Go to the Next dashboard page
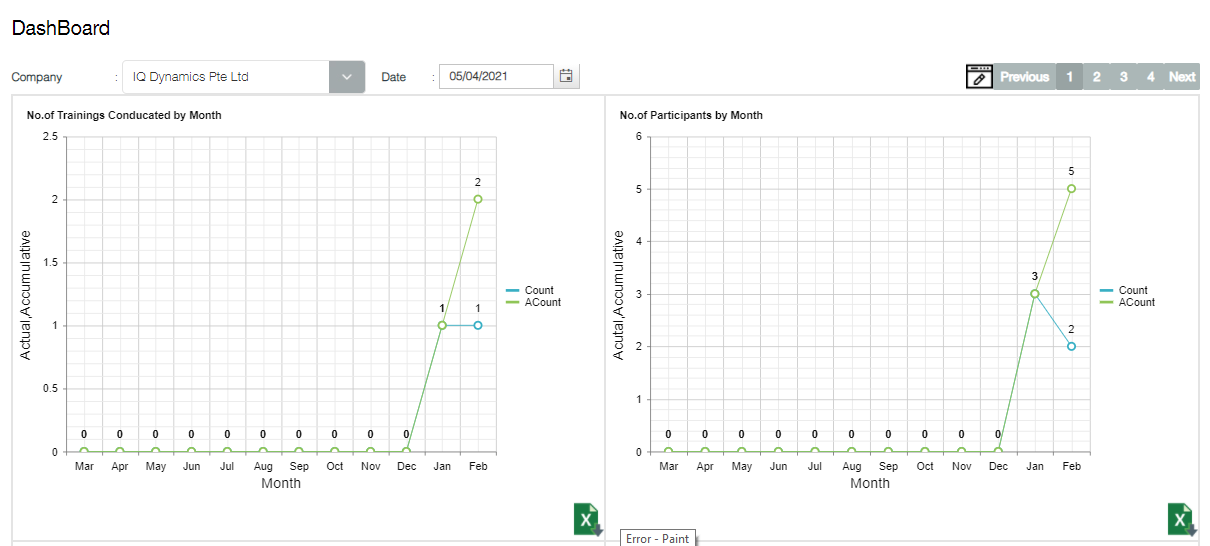 pos(1182,77)
